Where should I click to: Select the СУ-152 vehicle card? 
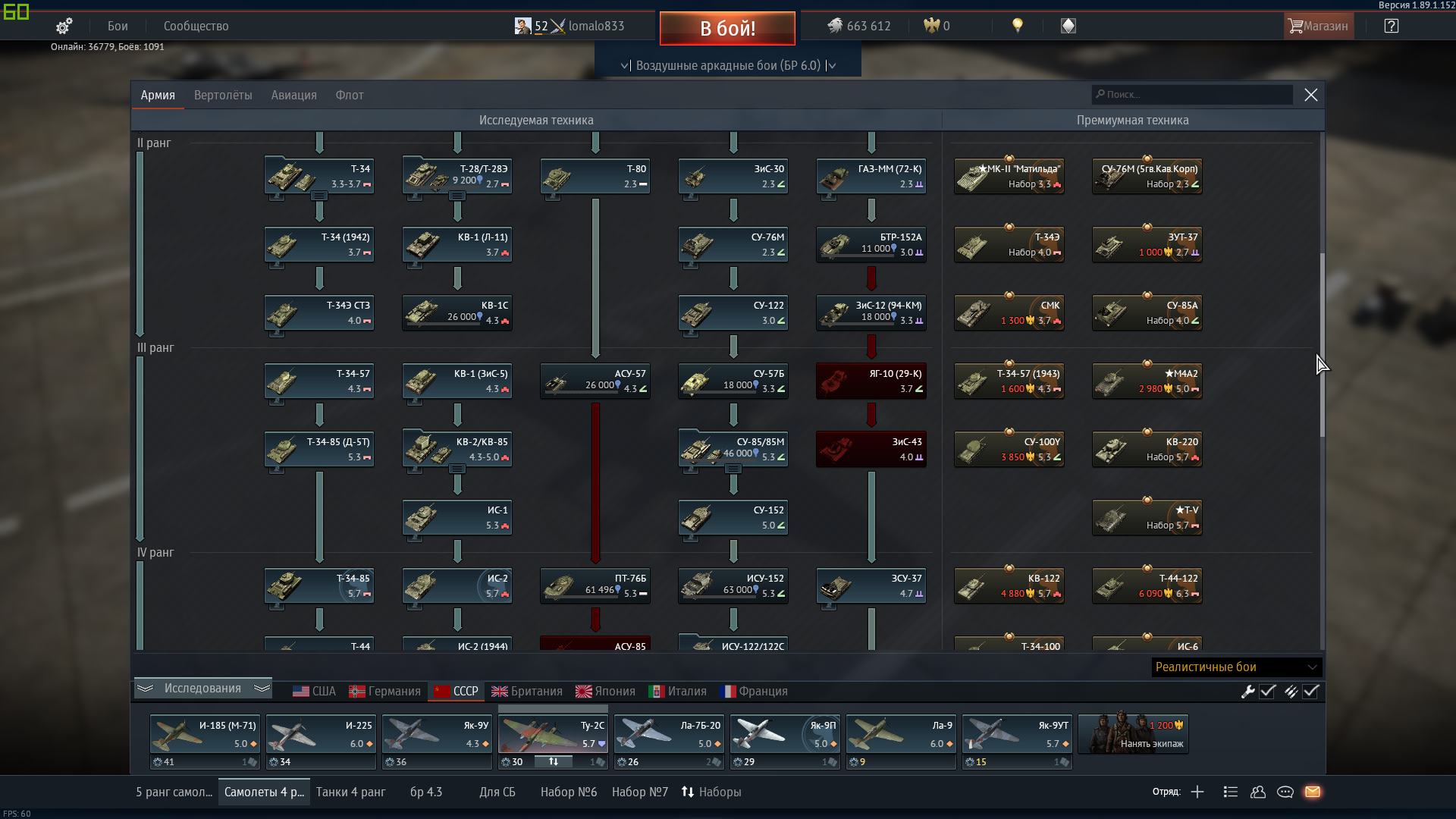(x=733, y=517)
